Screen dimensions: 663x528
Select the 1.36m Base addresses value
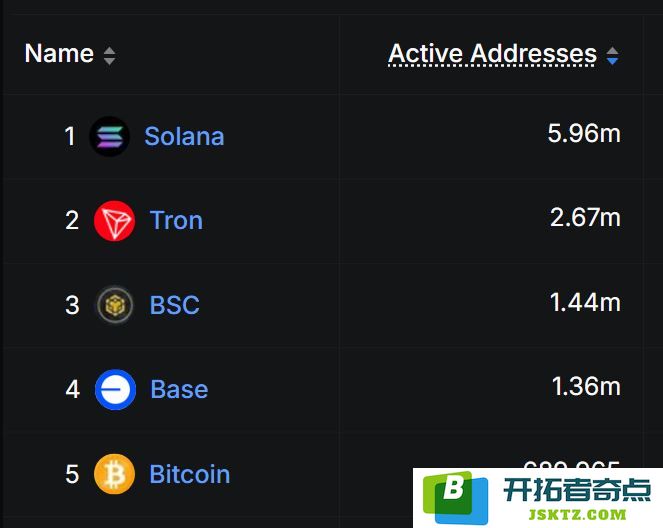coord(586,386)
